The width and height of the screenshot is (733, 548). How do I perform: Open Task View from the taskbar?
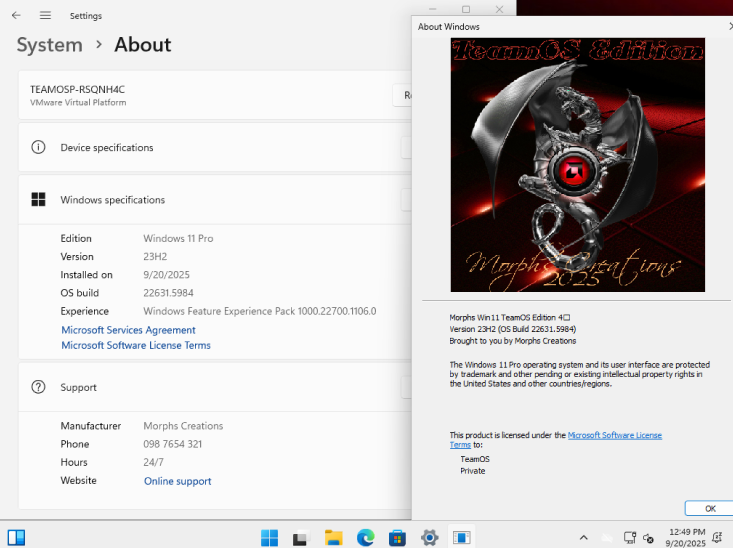[x=302, y=537]
